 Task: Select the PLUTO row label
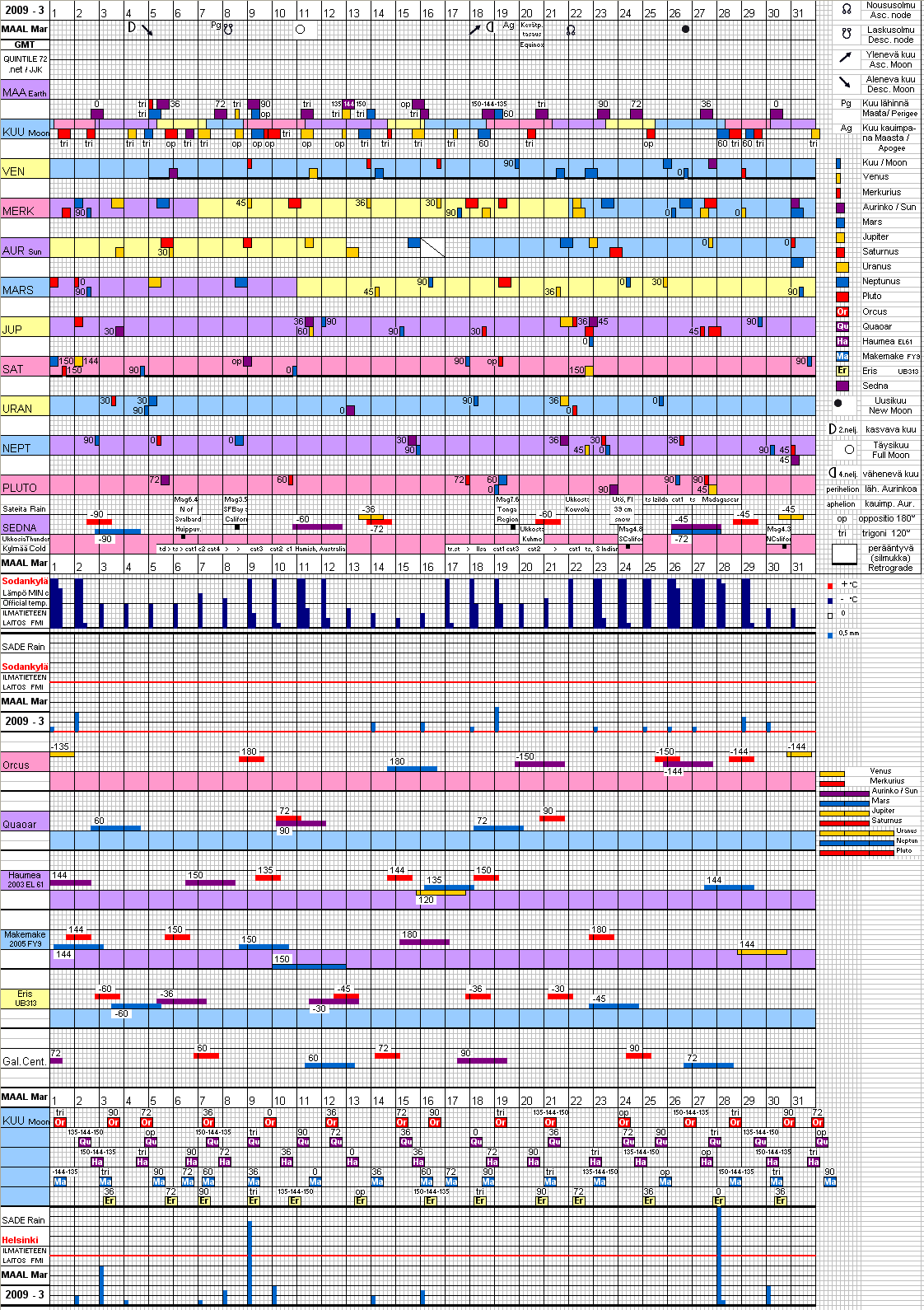(20, 488)
